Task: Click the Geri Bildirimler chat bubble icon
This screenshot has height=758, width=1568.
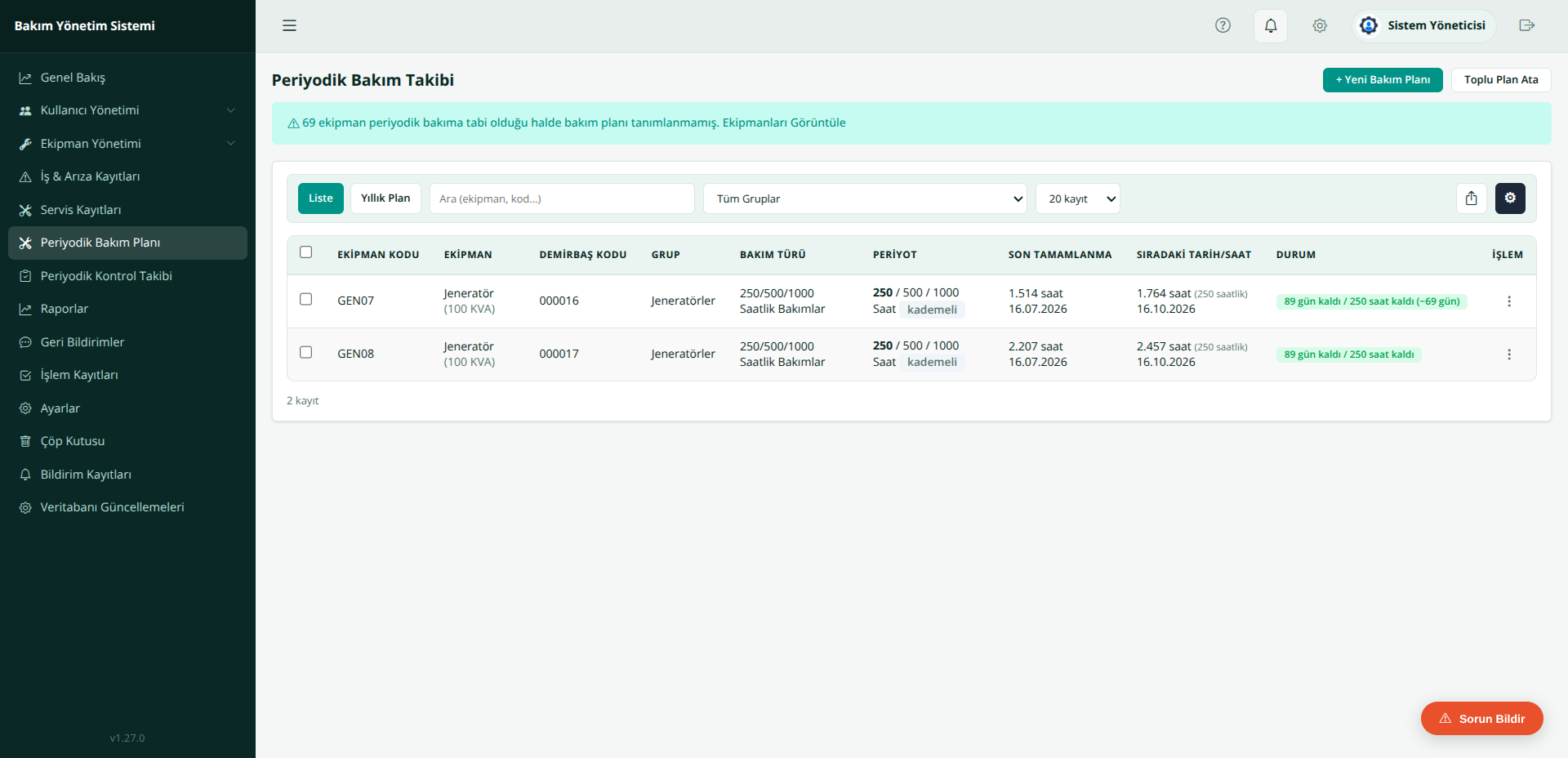Action: [25, 342]
